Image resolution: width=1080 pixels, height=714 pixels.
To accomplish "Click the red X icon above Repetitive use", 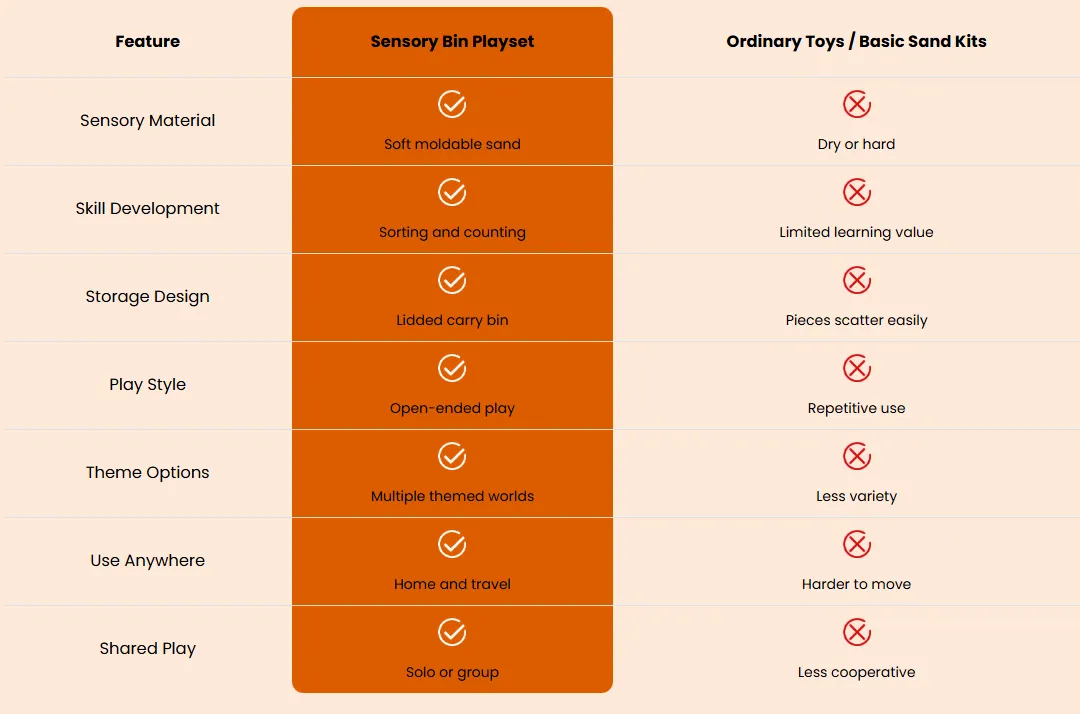I will coord(857,368).
